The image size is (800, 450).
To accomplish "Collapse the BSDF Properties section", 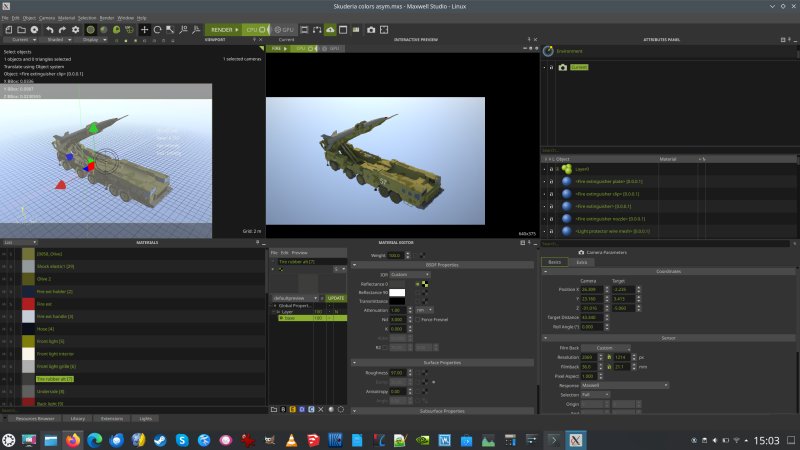I will coord(355,265).
